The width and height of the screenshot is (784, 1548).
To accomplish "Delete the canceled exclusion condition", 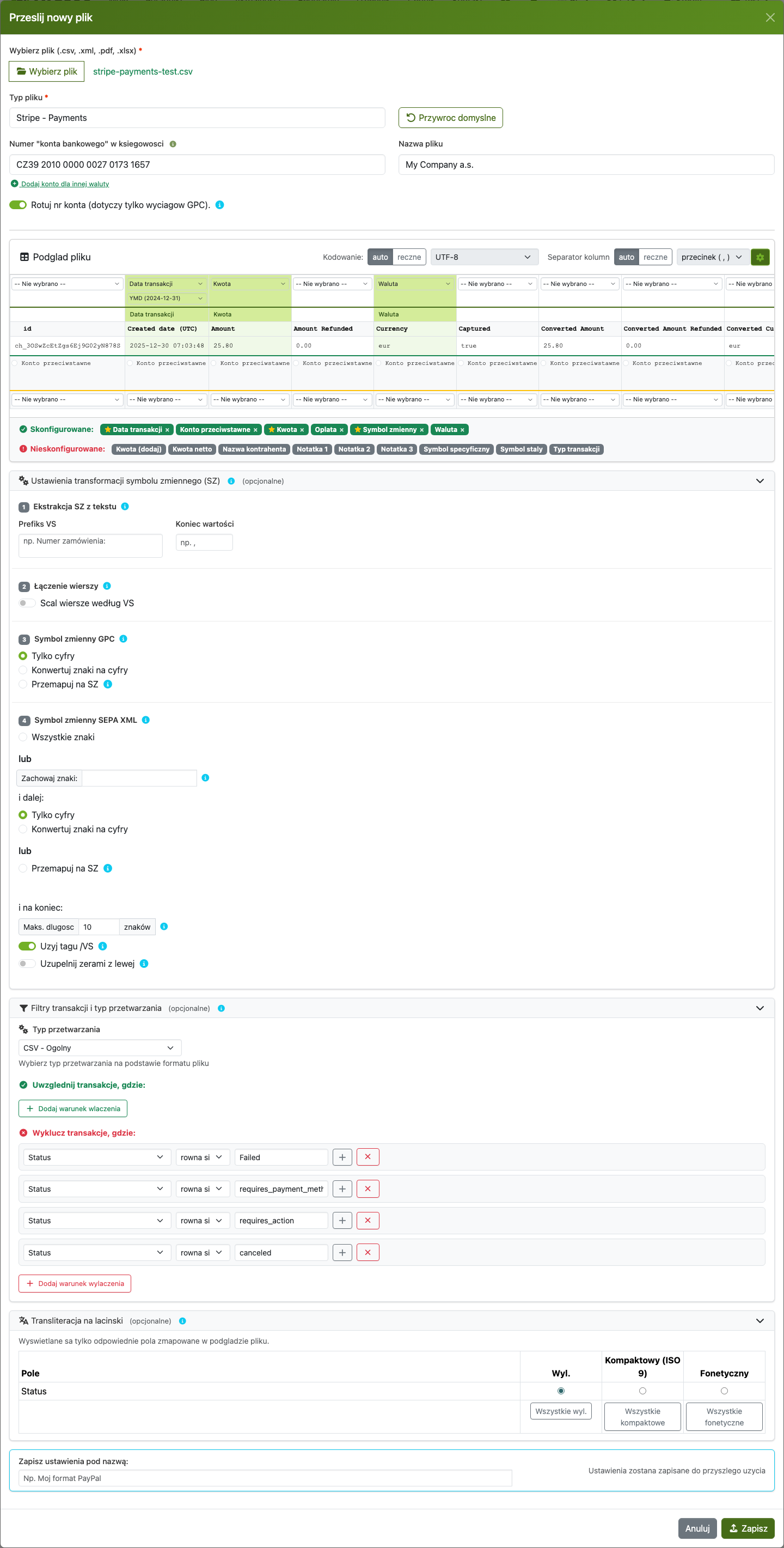I will coord(367,1252).
